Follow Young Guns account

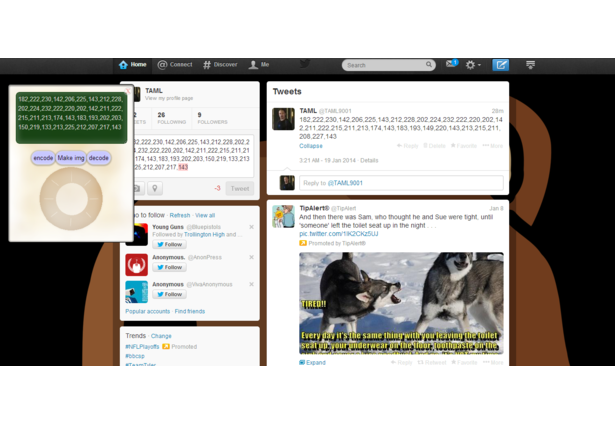169,244
